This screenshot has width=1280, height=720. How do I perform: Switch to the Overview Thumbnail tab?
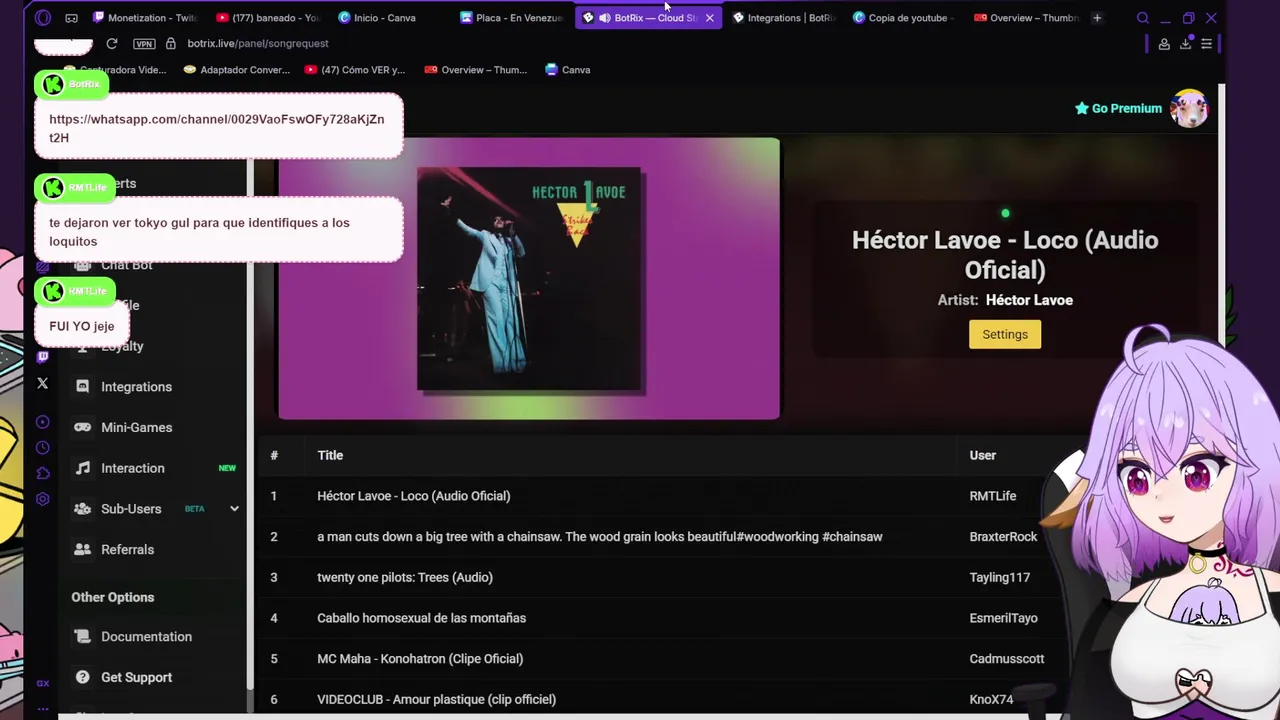coord(1027,18)
